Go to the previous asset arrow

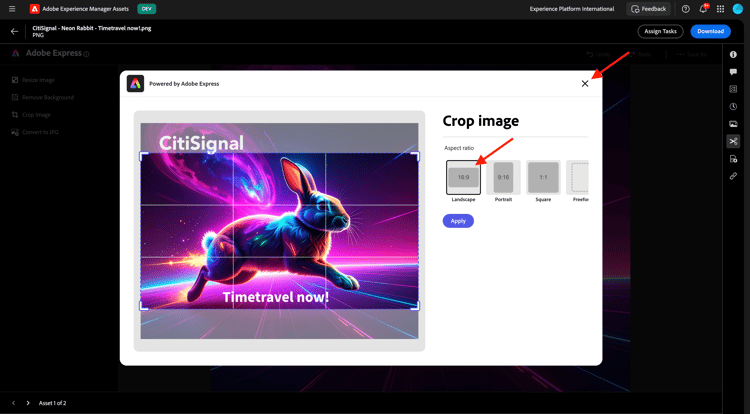pyautogui.click(x=13, y=403)
